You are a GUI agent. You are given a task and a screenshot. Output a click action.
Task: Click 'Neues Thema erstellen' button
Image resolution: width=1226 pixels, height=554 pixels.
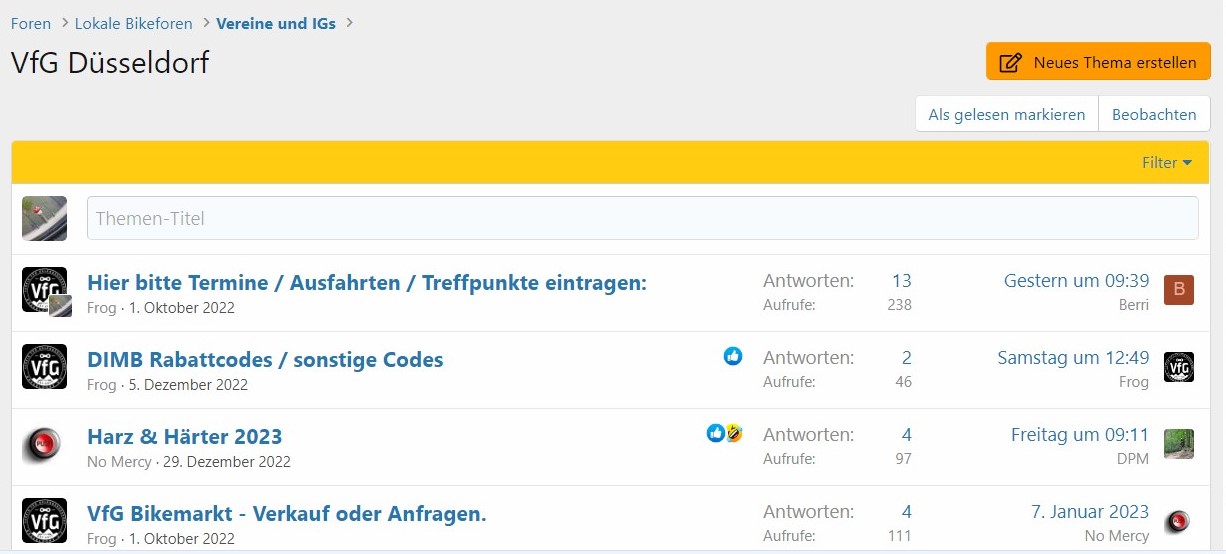pos(1098,62)
